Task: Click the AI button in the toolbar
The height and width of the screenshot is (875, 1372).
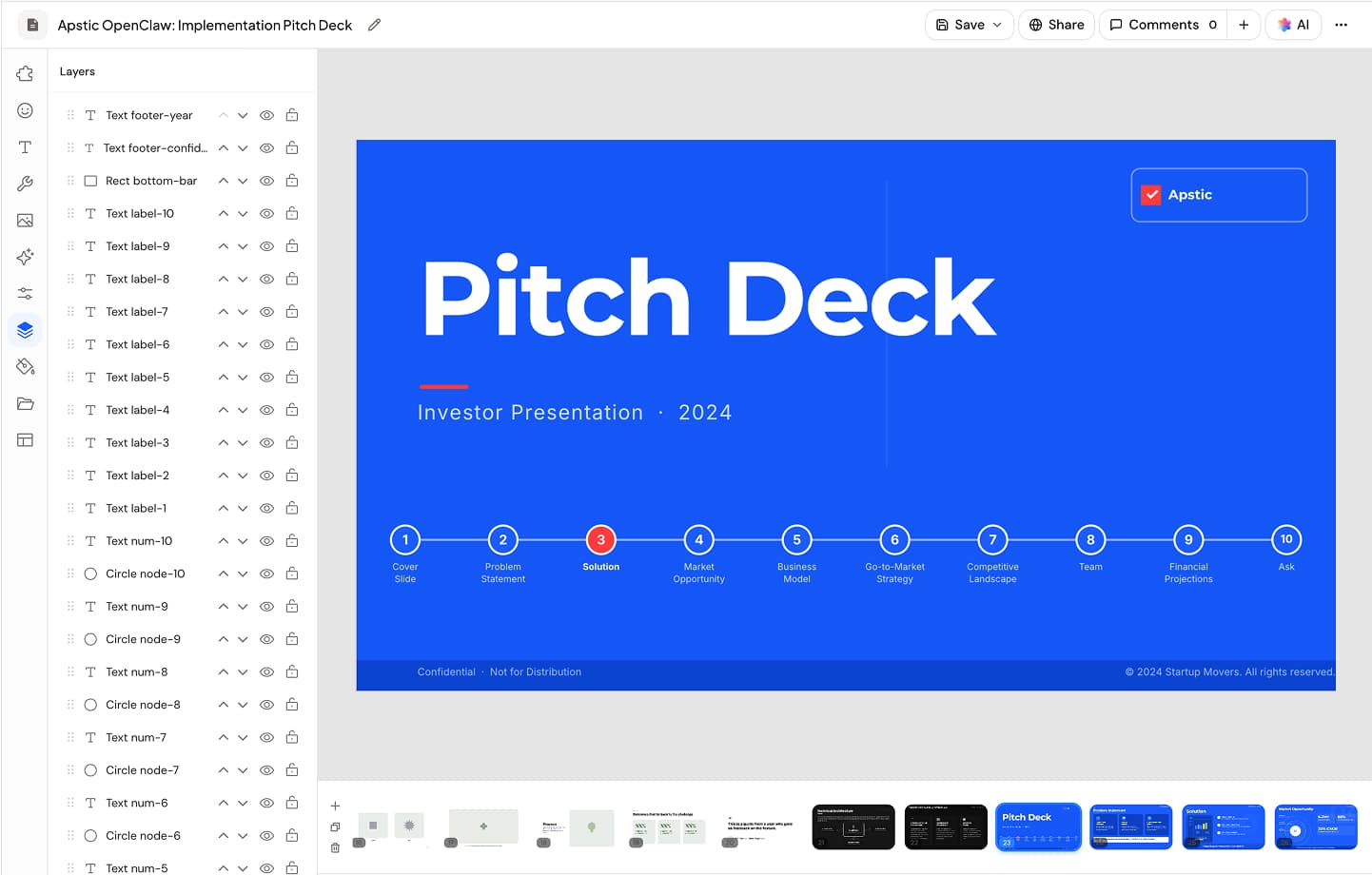Action: tap(1292, 25)
